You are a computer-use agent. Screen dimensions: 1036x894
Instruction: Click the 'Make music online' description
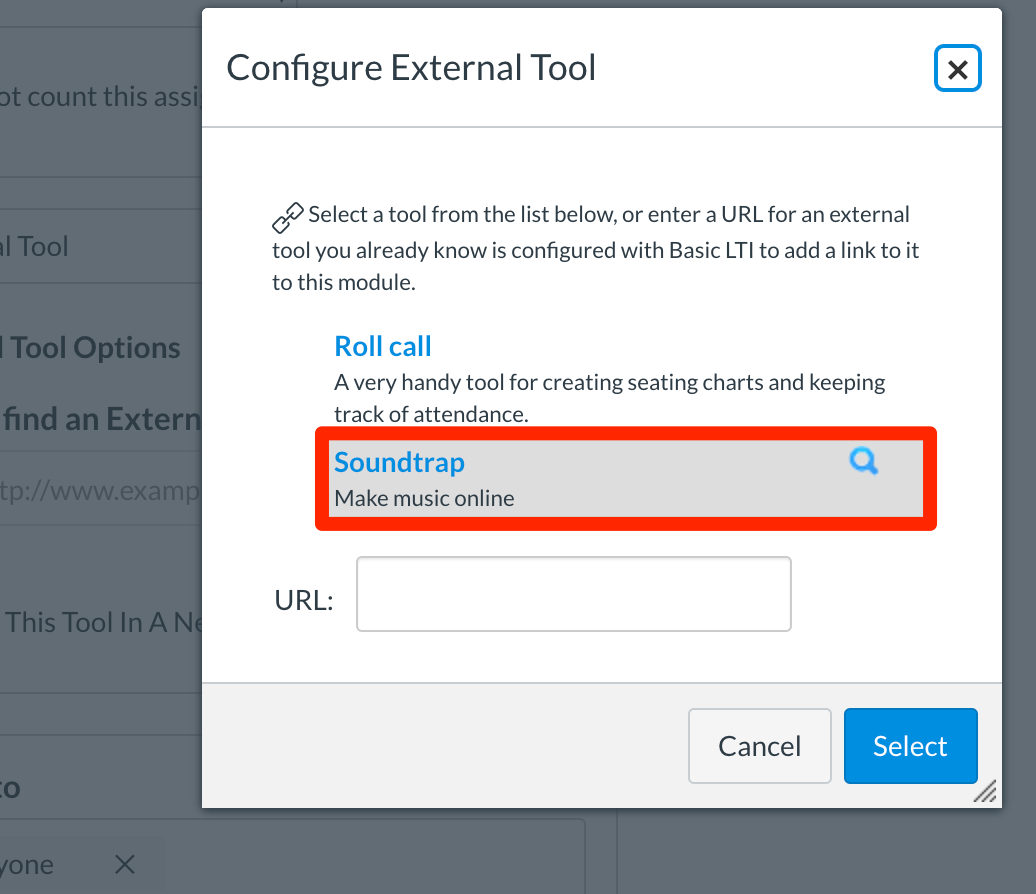click(424, 498)
